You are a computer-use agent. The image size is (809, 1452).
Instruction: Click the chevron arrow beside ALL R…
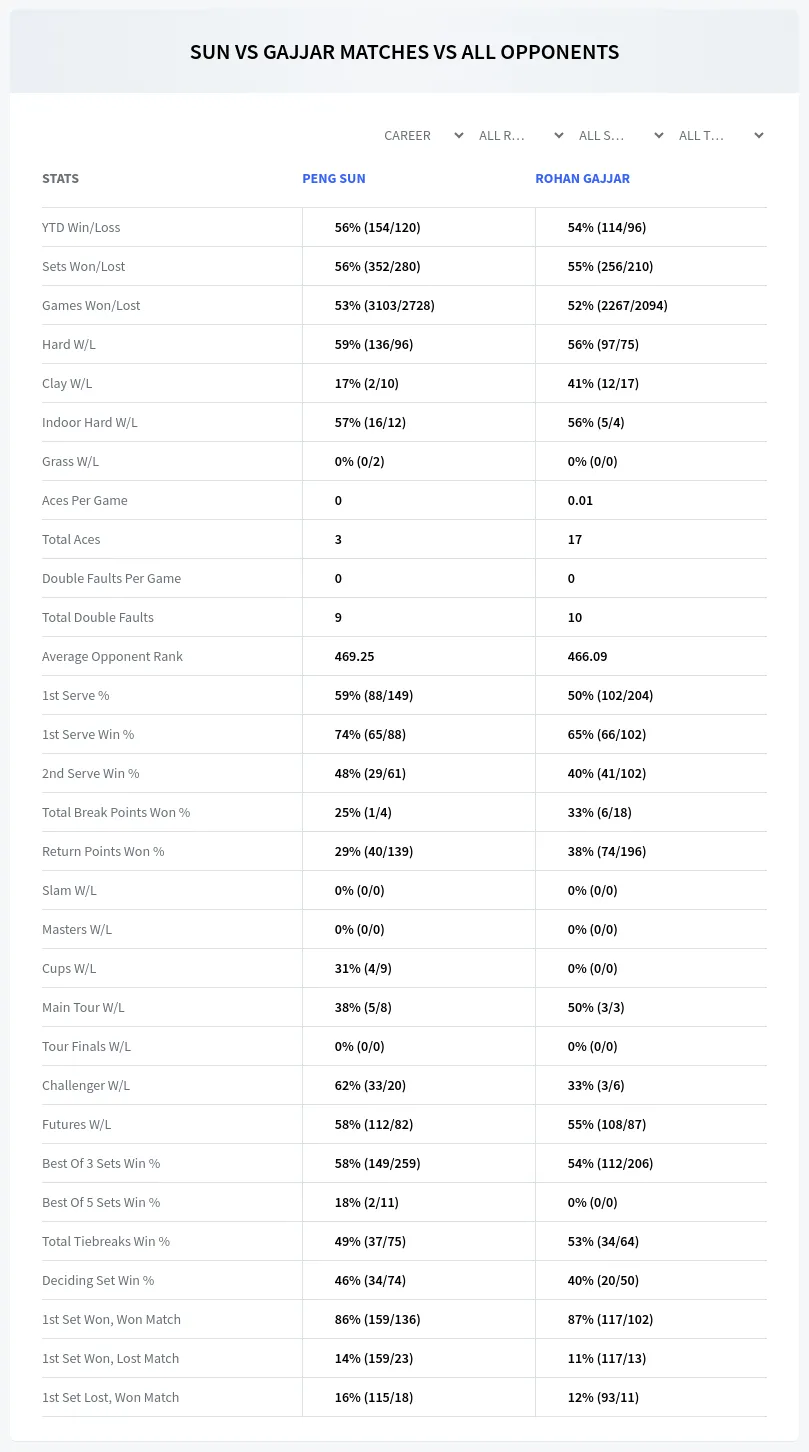(x=559, y=135)
